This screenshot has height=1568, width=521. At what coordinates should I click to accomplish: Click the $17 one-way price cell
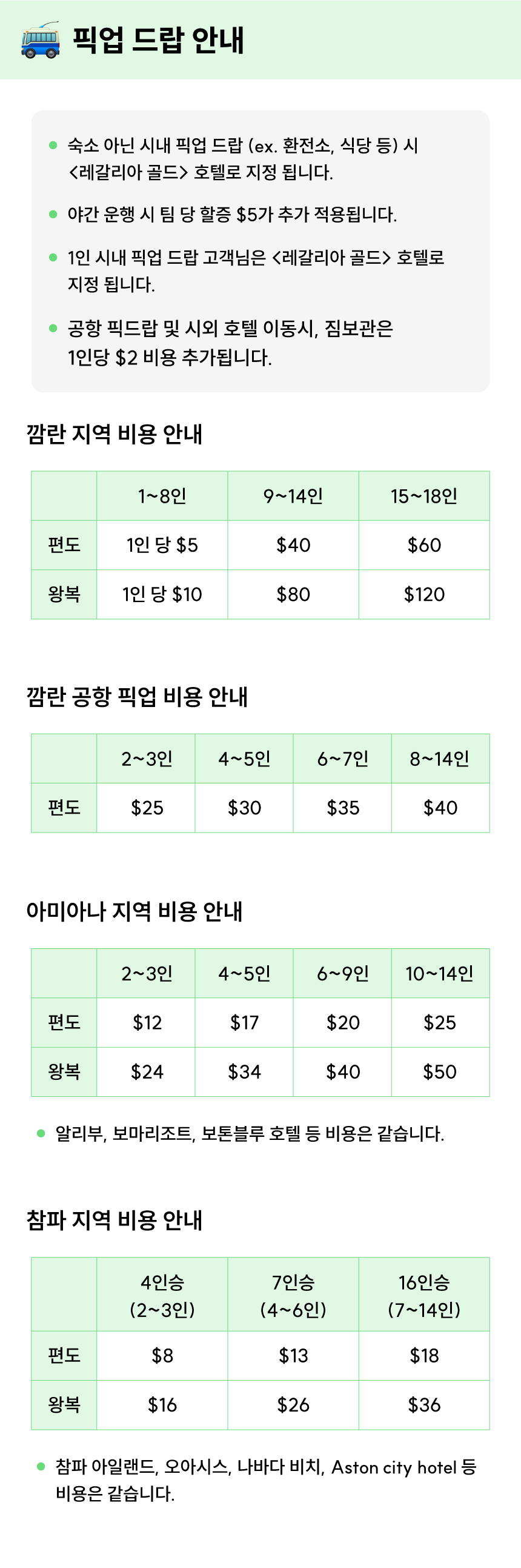244,1023
